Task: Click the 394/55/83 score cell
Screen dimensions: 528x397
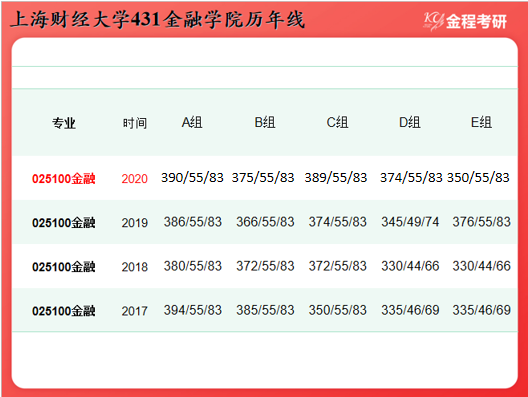Action: point(193,310)
